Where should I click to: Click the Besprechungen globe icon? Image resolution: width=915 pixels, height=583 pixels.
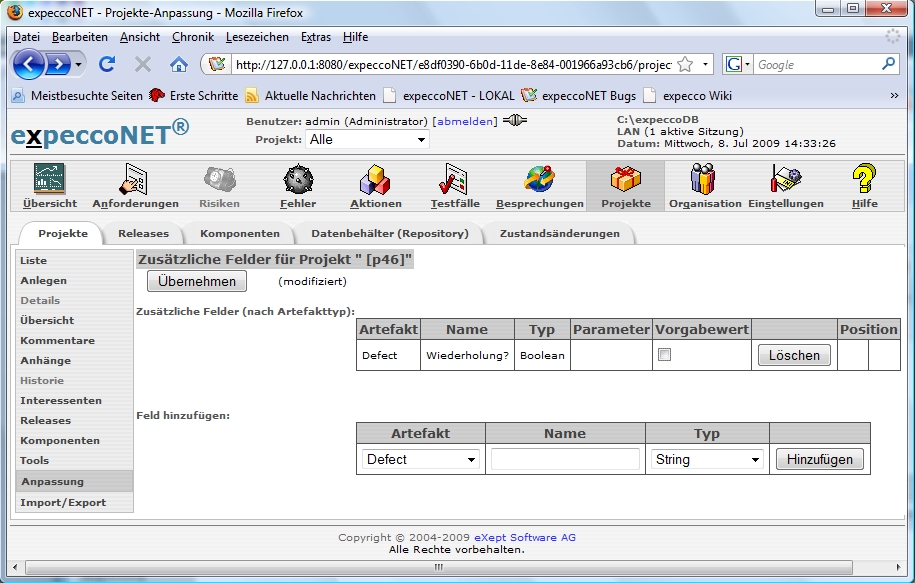[539, 180]
